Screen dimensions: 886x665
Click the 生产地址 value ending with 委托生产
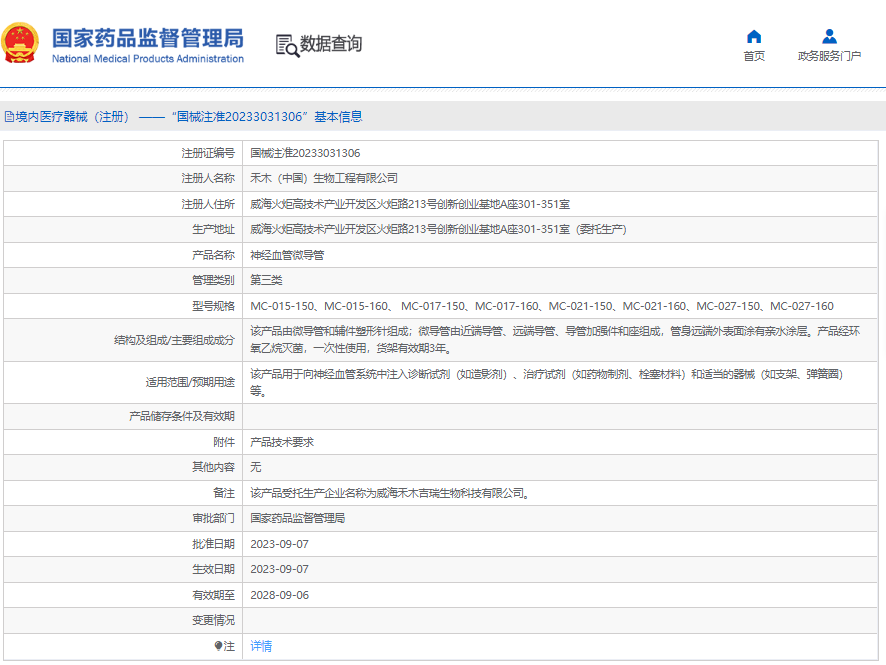[438, 229]
